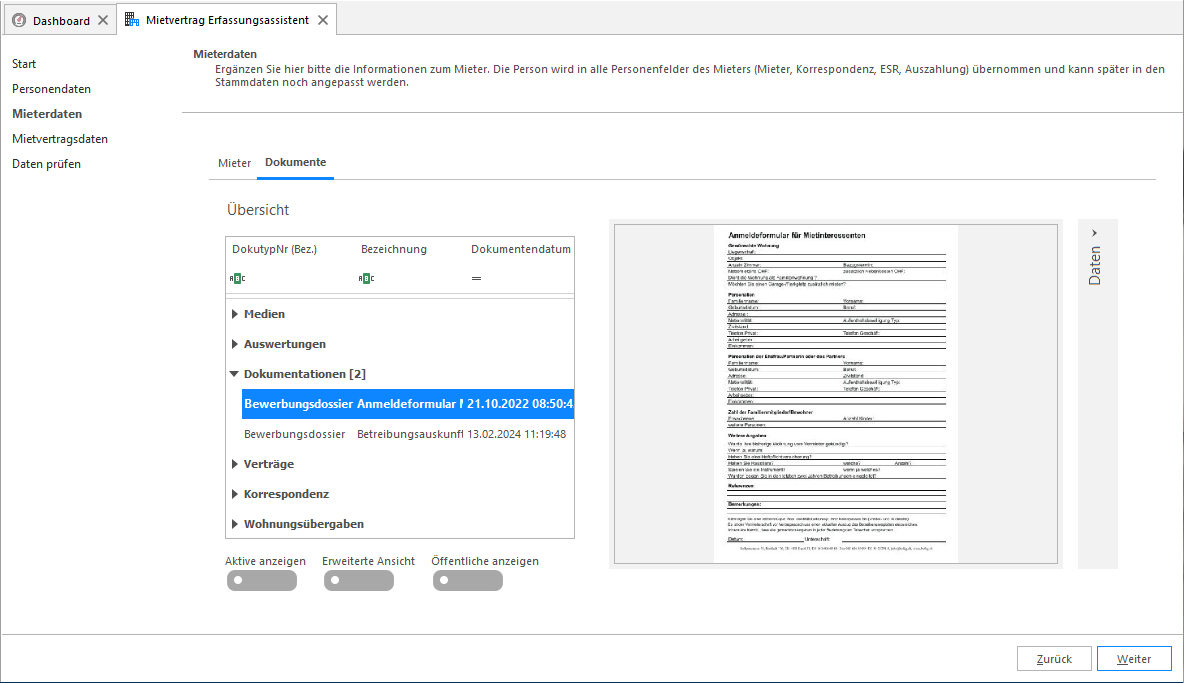Toggle Aktive anzeigen switch
Screen dimensions: 1184x683
tap(262, 580)
